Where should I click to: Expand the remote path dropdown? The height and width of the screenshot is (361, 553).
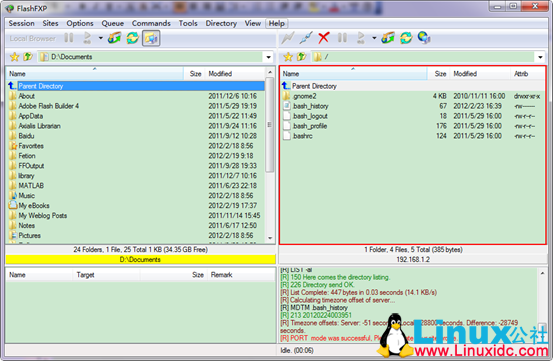(x=540, y=57)
